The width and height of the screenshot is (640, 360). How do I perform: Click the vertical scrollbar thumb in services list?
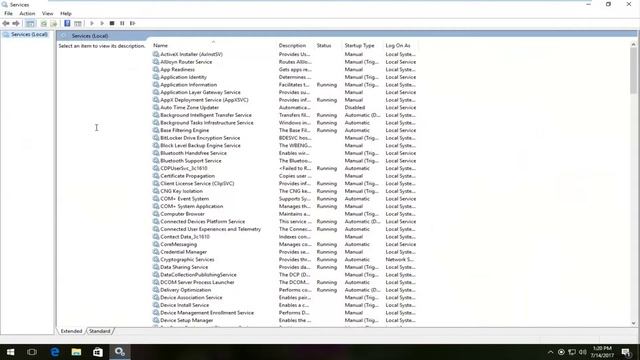633,71
